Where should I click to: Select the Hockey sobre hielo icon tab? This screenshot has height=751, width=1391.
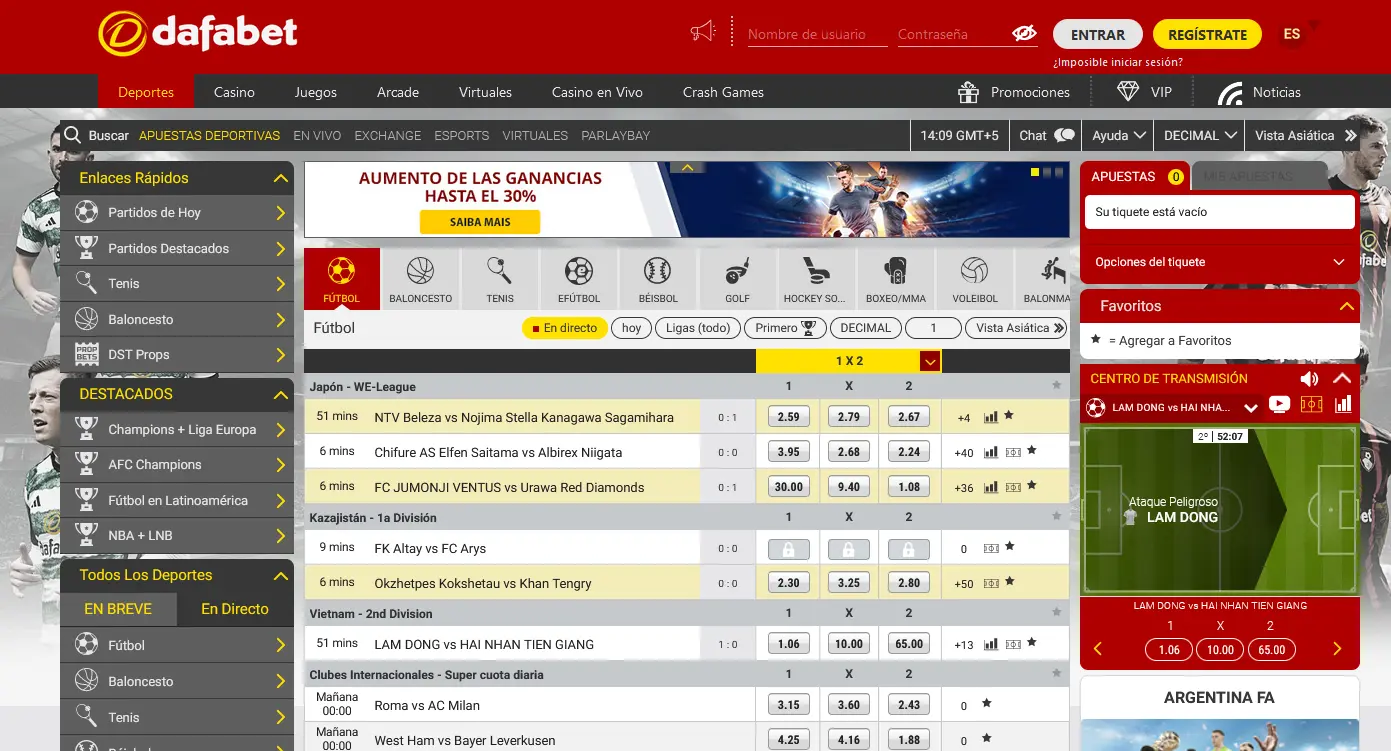pos(816,278)
